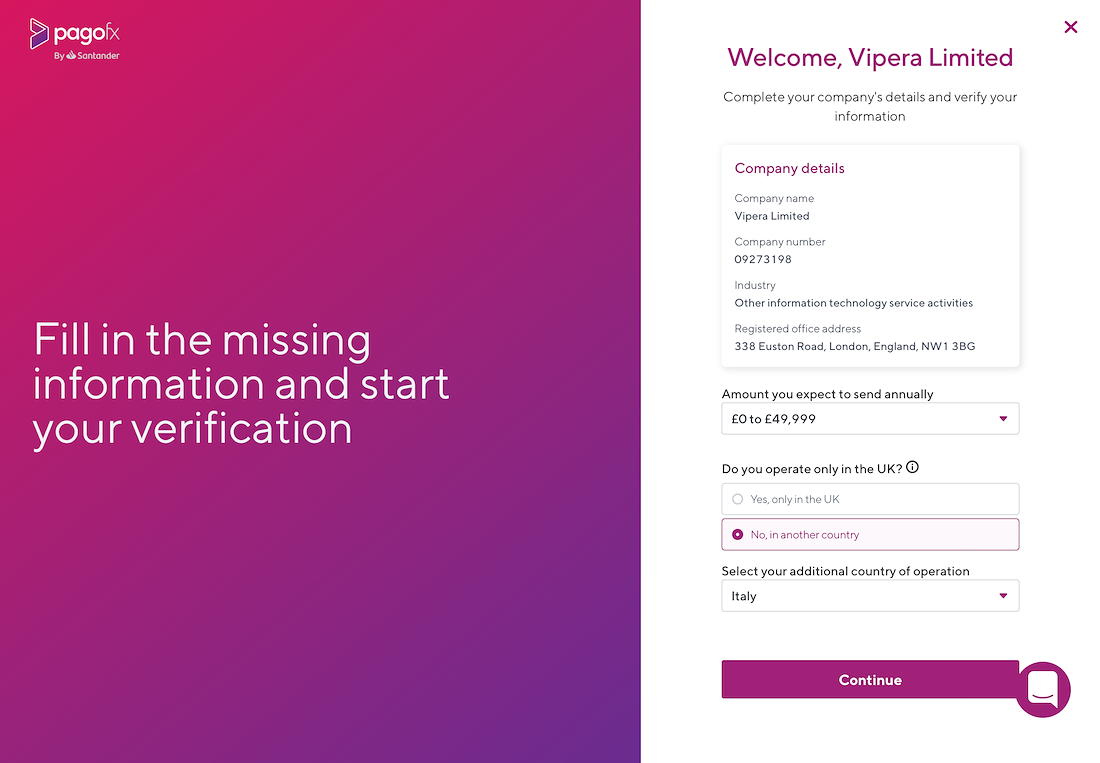Select 'Yes, only in the UK' radio
Image resolution: width=1100 pixels, height=763 pixels.
pyautogui.click(x=737, y=499)
